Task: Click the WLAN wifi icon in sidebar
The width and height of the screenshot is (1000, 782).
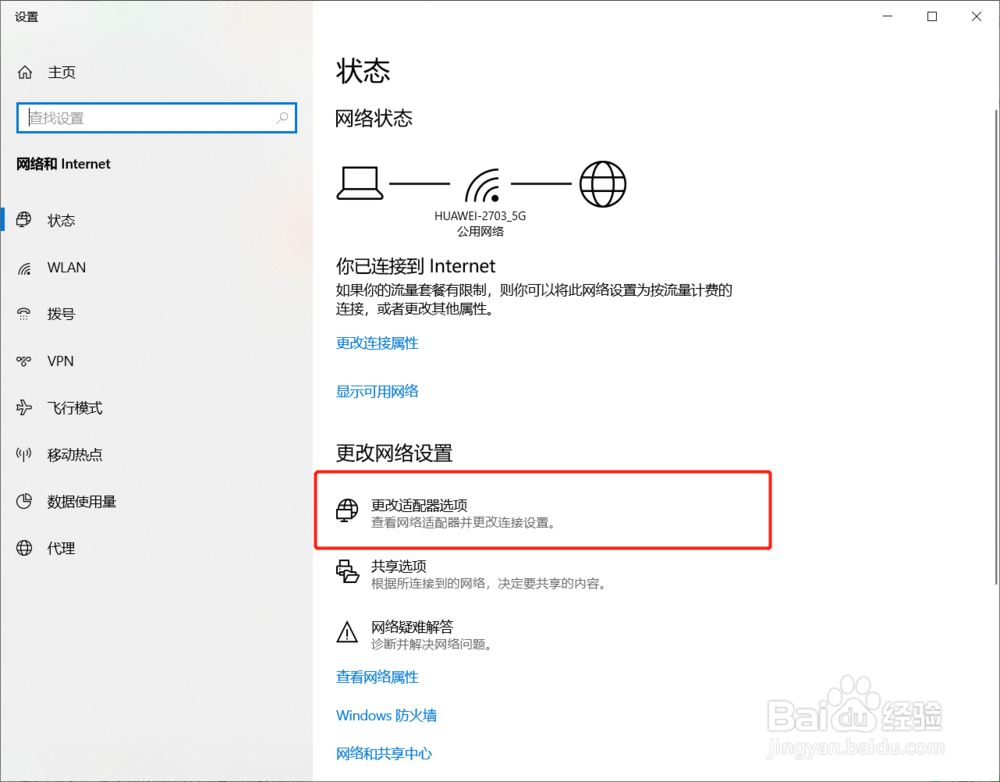Action: [24, 268]
